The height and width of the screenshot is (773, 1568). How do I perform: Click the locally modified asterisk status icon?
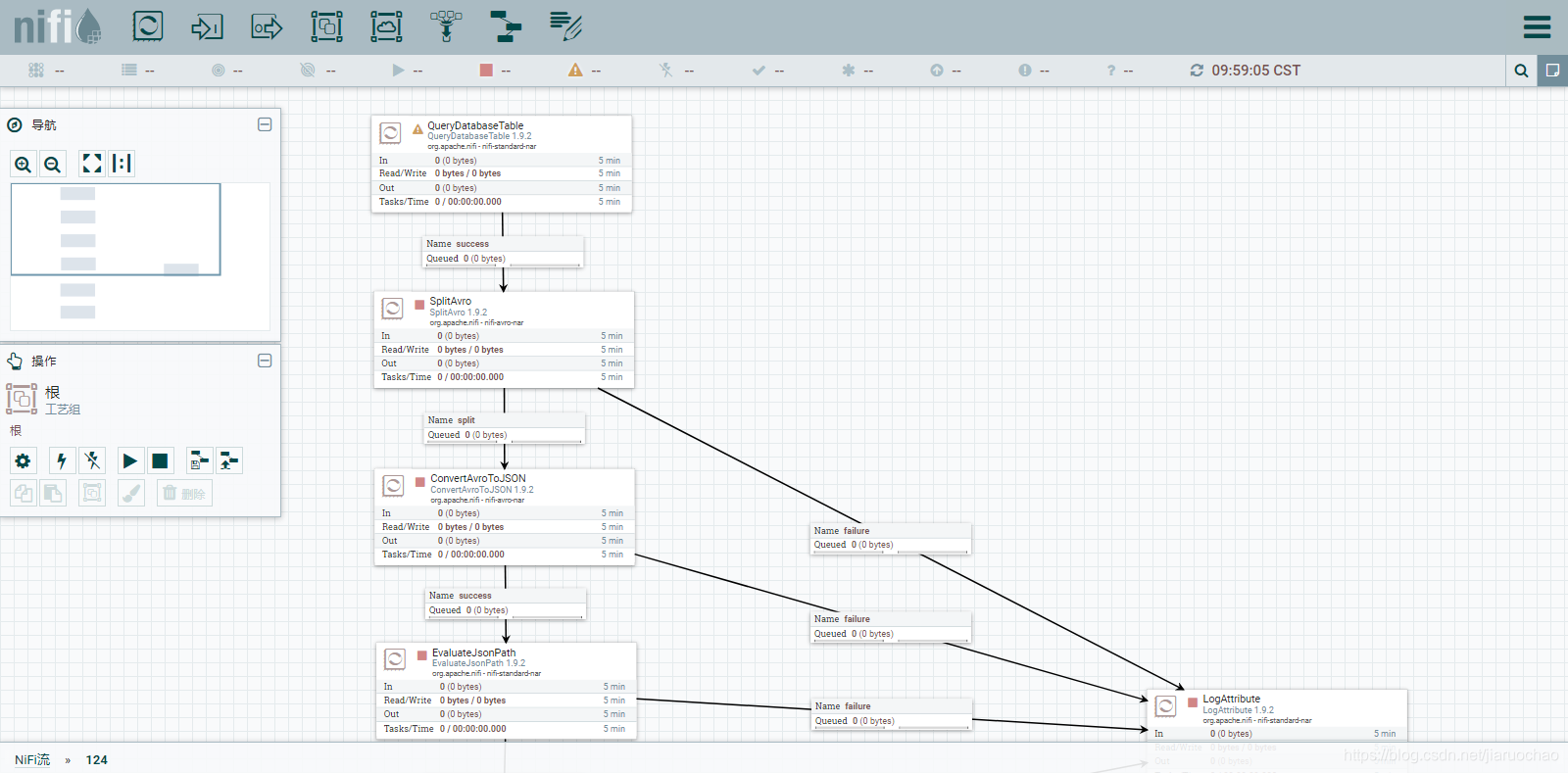pos(849,71)
